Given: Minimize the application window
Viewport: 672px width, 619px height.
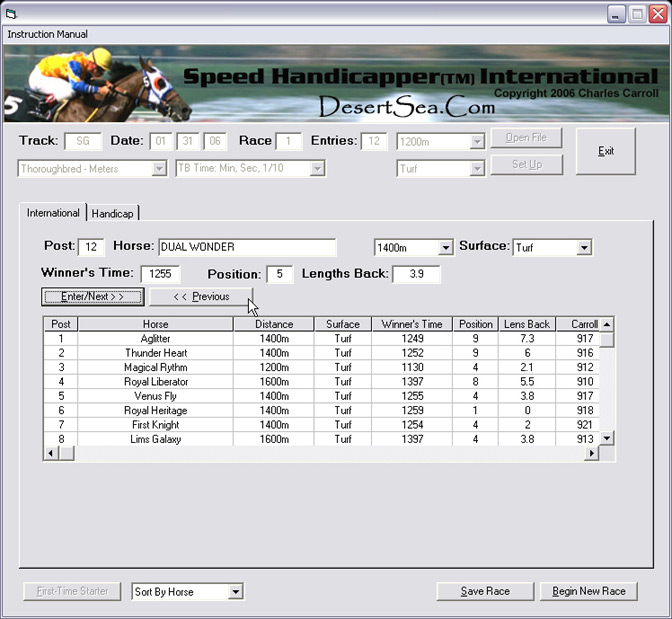Looking at the screenshot, I should click(x=616, y=14).
